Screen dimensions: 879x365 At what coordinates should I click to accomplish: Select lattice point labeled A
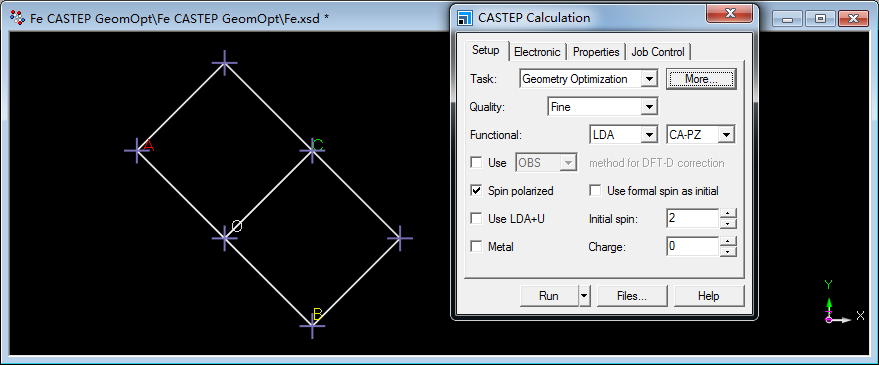(137, 150)
